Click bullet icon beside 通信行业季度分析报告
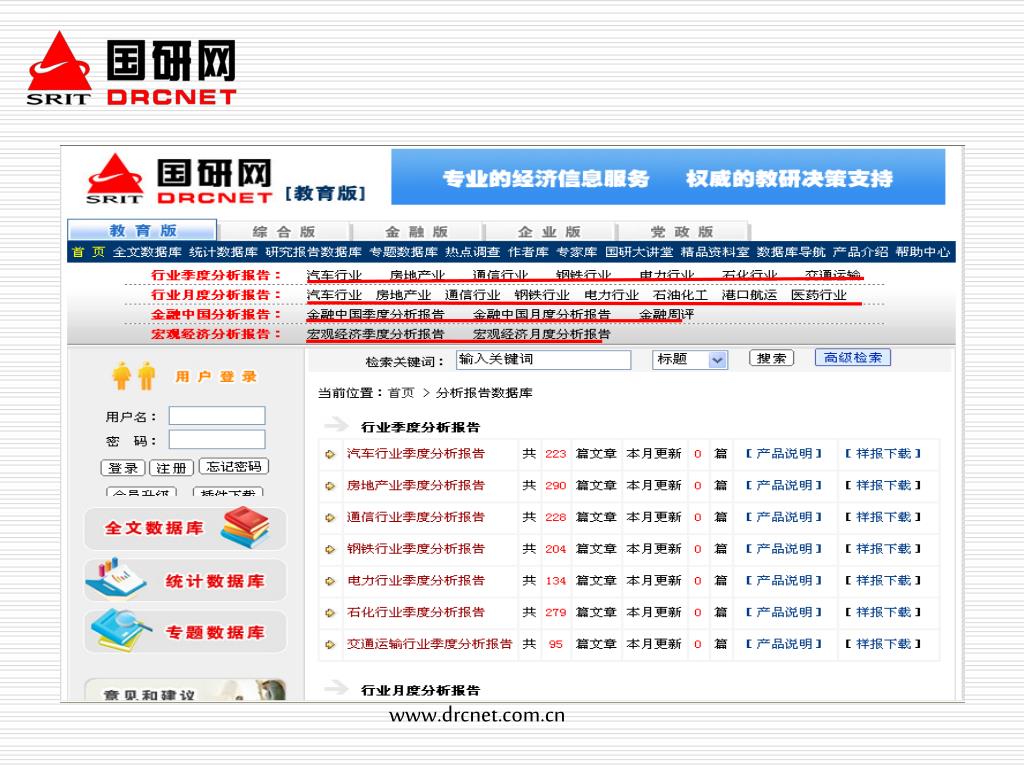The image size is (1024, 768). pyautogui.click(x=330, y=518)
